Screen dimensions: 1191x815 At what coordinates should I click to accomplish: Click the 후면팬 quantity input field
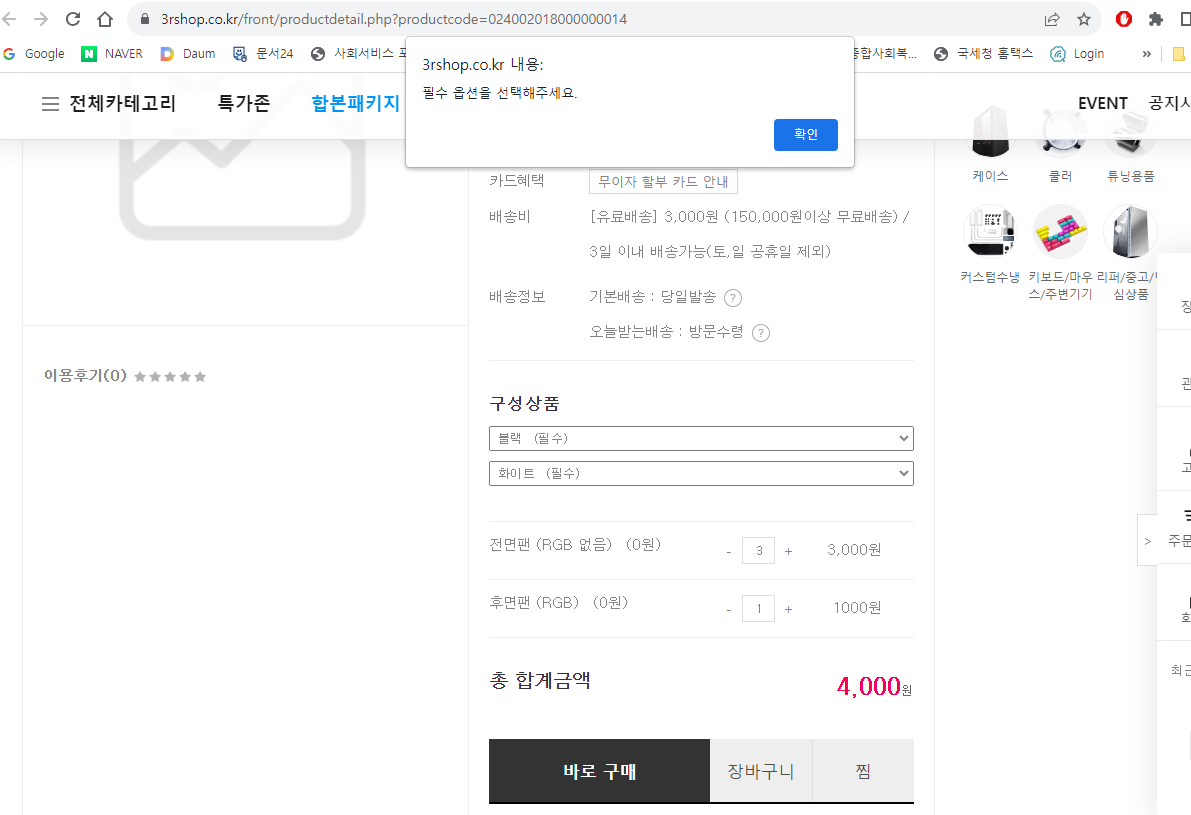[x=758, y=609]
